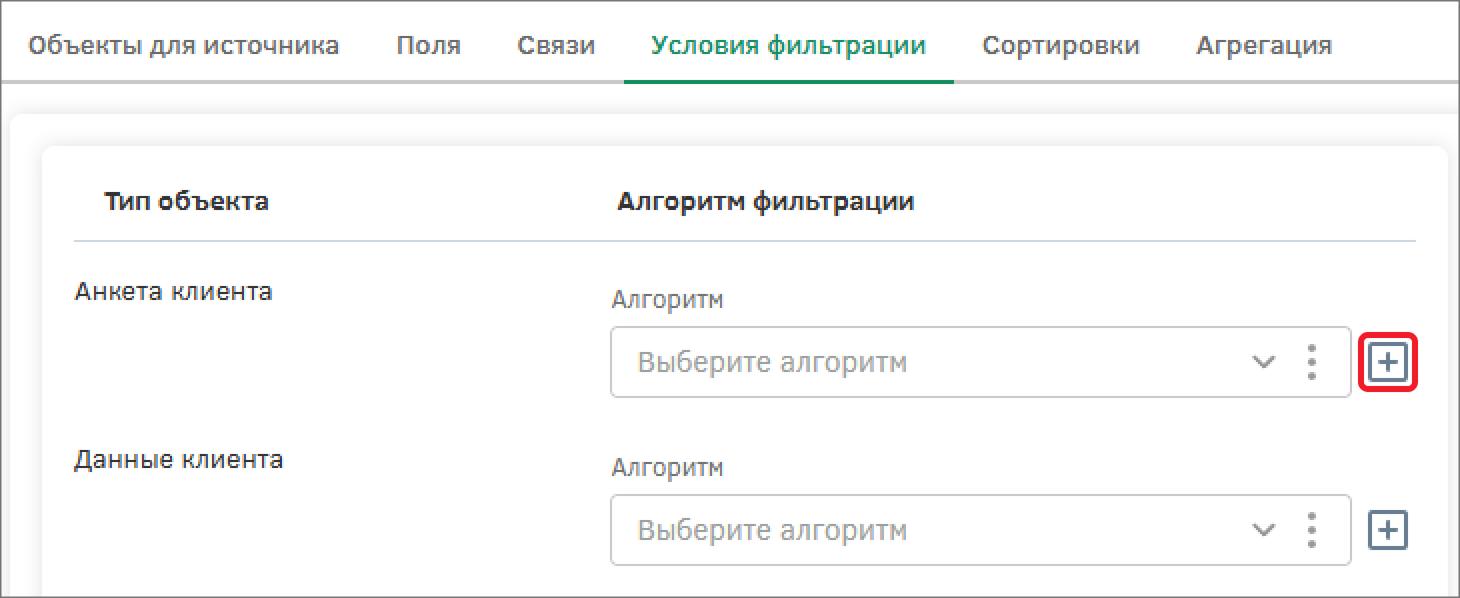Open three-dot menu for Данные клиента algorithm

pyautogui.click(x=1311, y=529)
